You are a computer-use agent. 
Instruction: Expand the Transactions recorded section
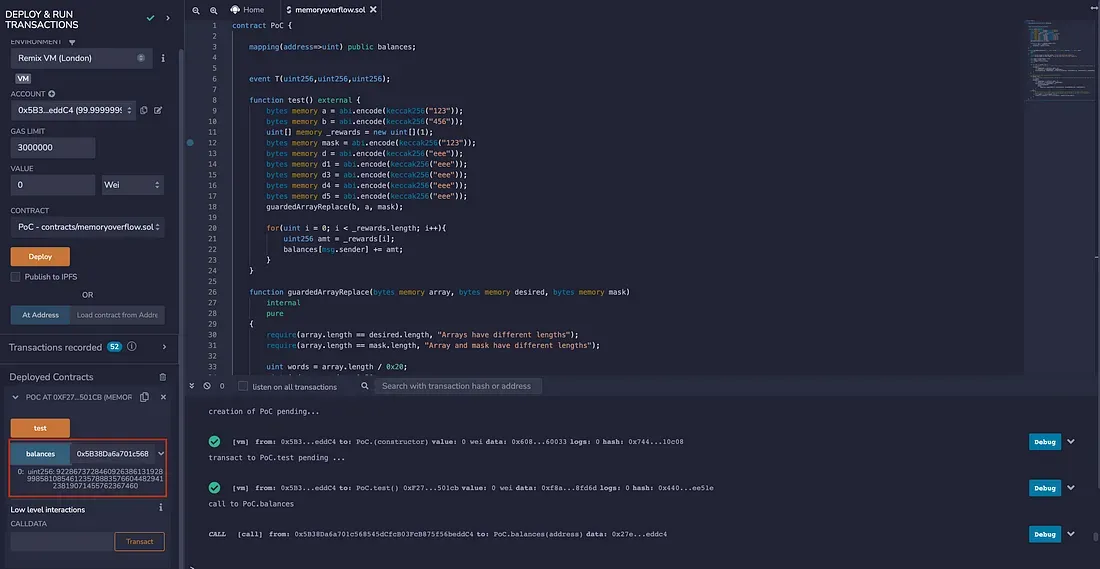coord(161,347)
